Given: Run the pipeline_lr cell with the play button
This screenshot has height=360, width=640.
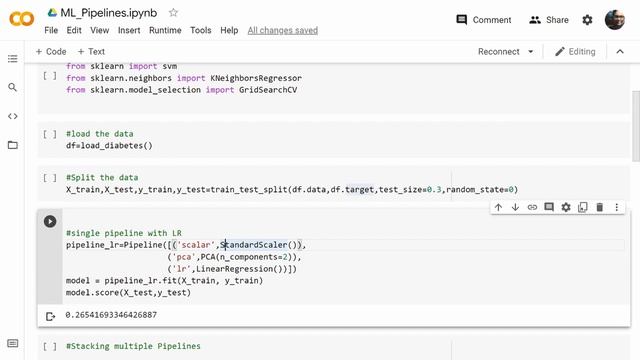Looking at the screenshot, I should pos(50,221).
